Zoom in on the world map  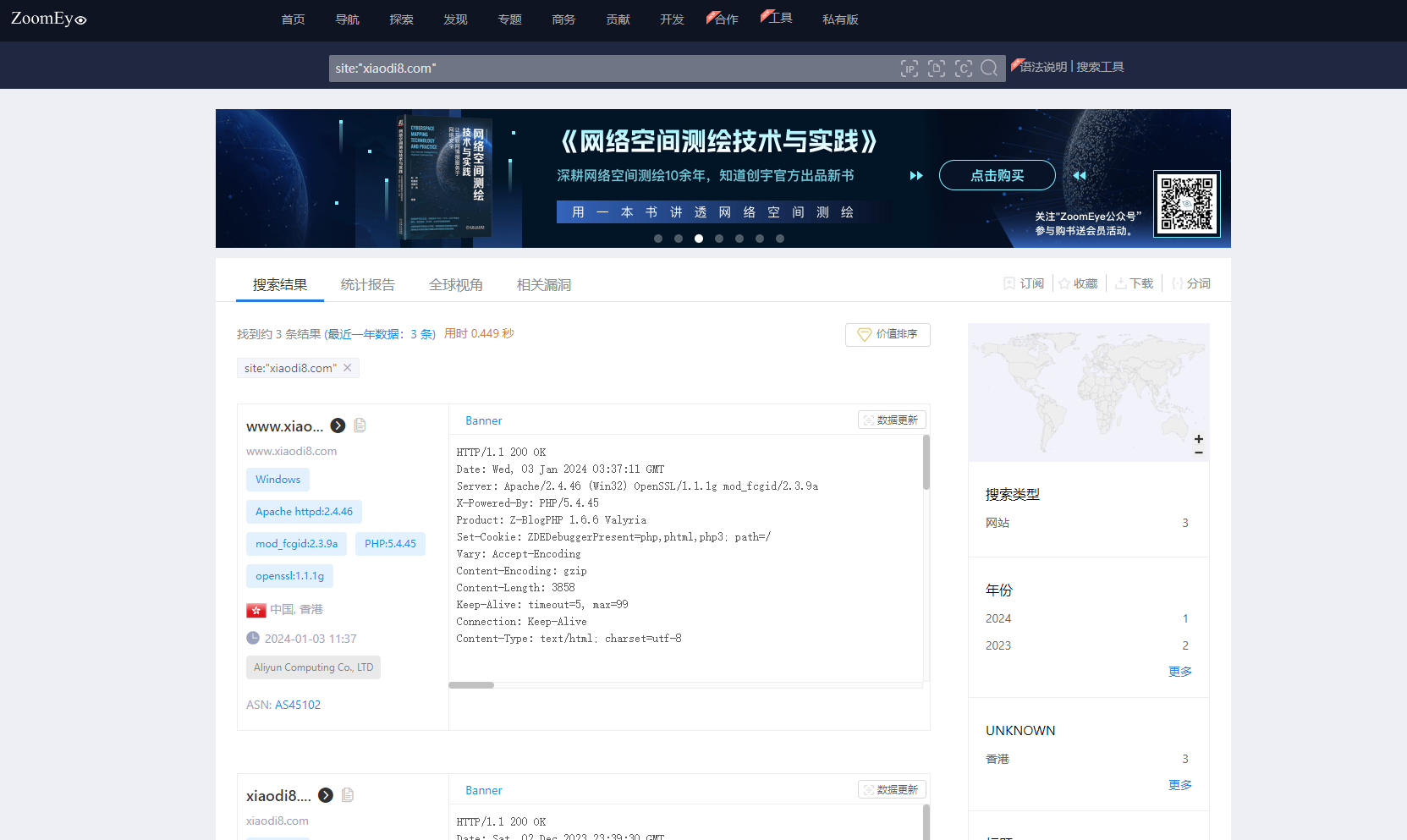coord(1199,439)
